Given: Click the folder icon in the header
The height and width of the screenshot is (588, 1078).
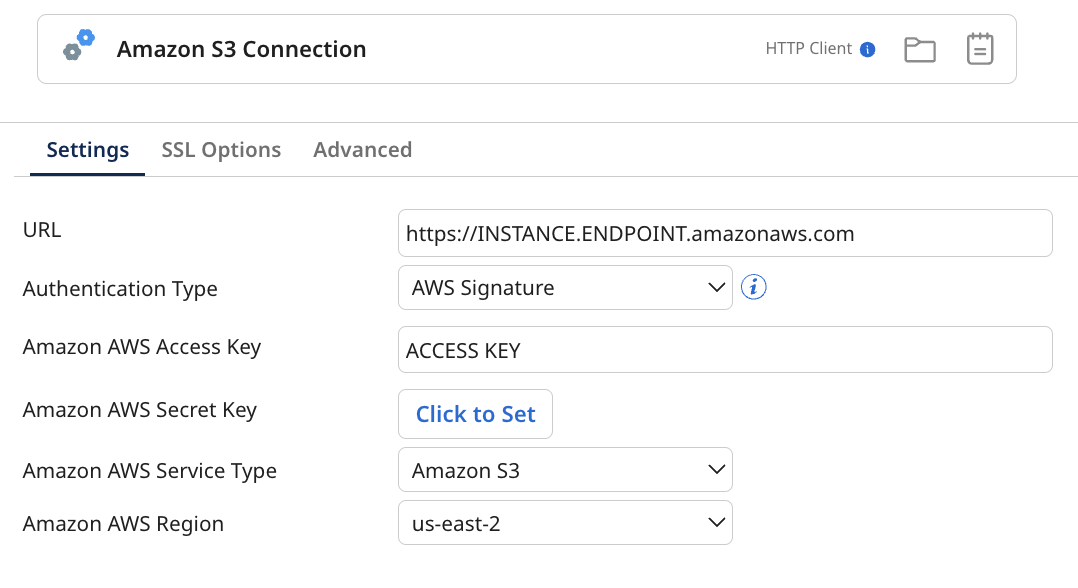Looking at the screenshot, I should click(x=919, y=48).
